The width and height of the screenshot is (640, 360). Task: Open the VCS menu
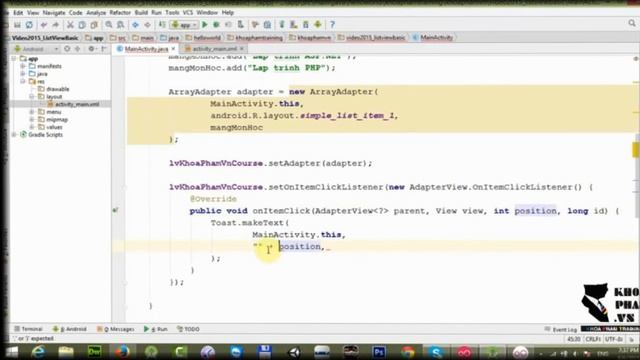tap(188, 13)
